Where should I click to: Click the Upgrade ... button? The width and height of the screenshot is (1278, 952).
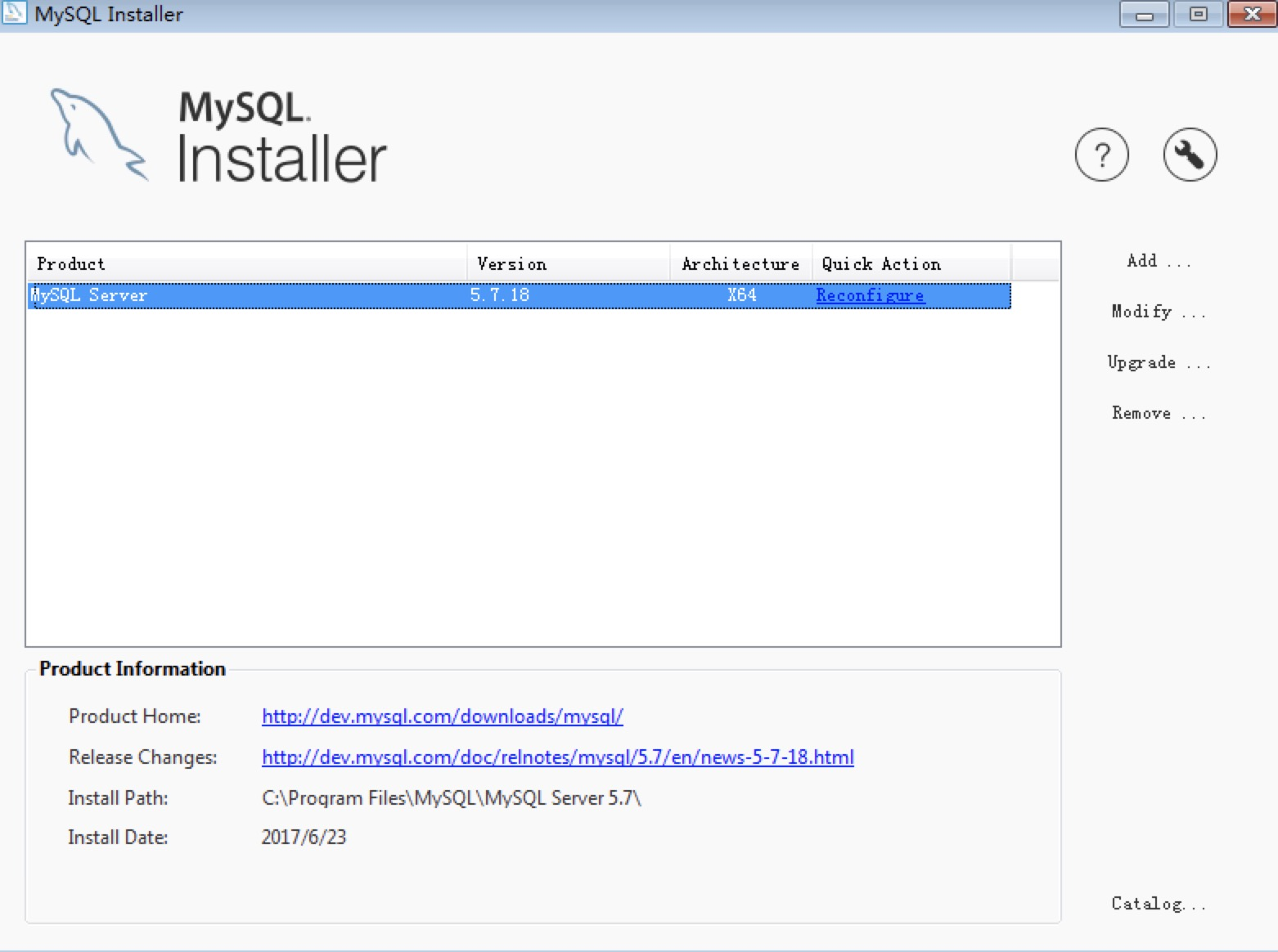coord(1159,362)
